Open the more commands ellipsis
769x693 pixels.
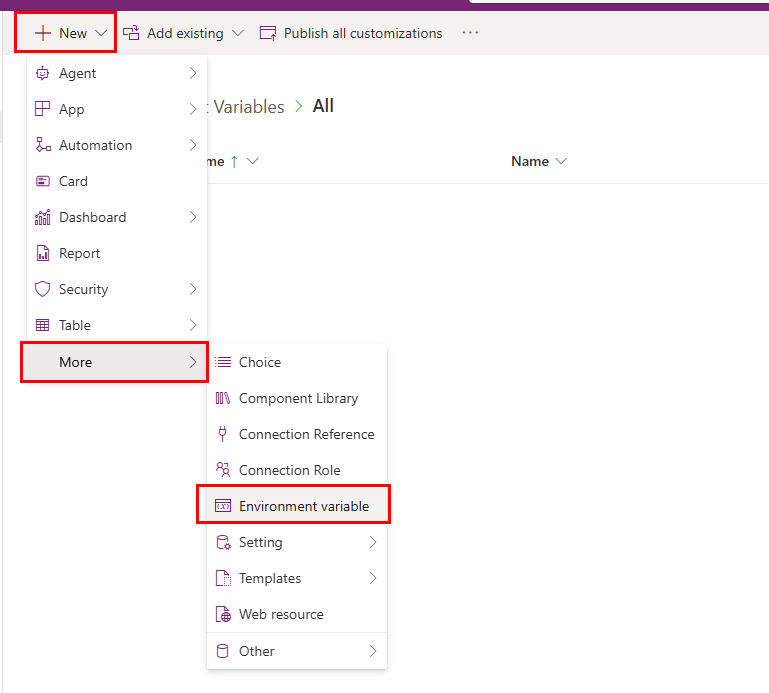[470, 33]
